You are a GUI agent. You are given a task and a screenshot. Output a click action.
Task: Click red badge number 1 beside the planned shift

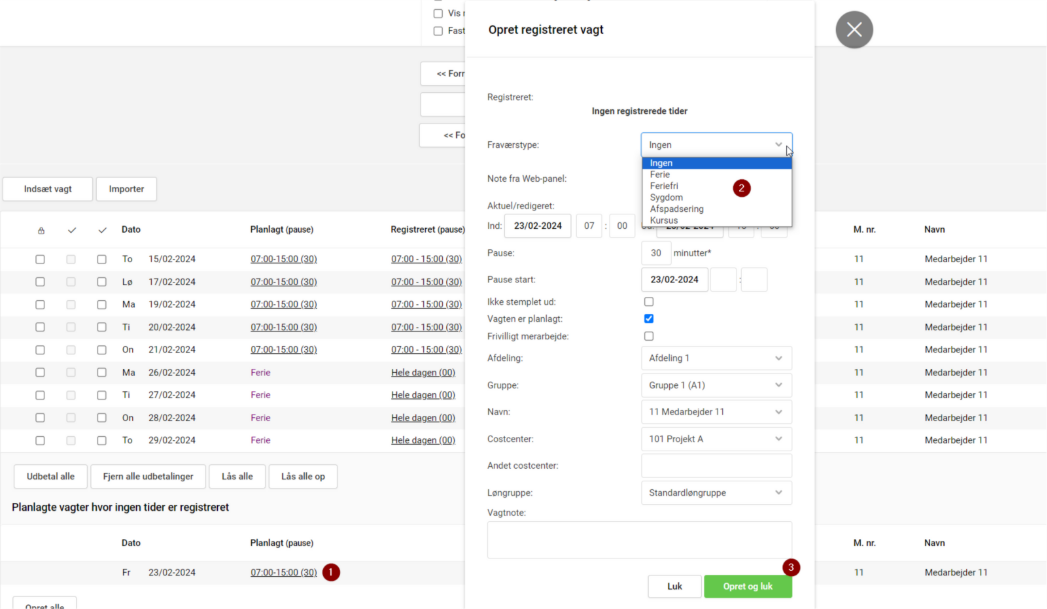coord(330,571)
